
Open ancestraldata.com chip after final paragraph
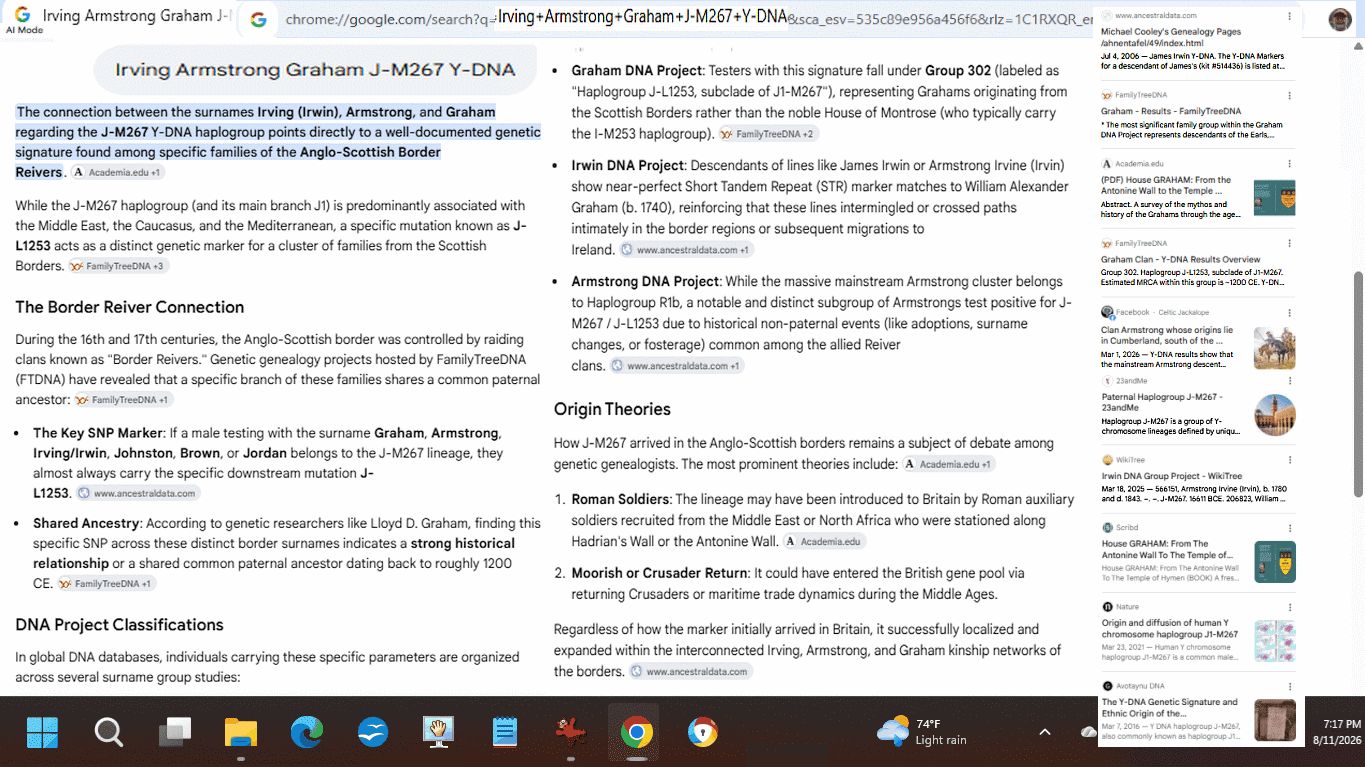(x=691, y=672)
